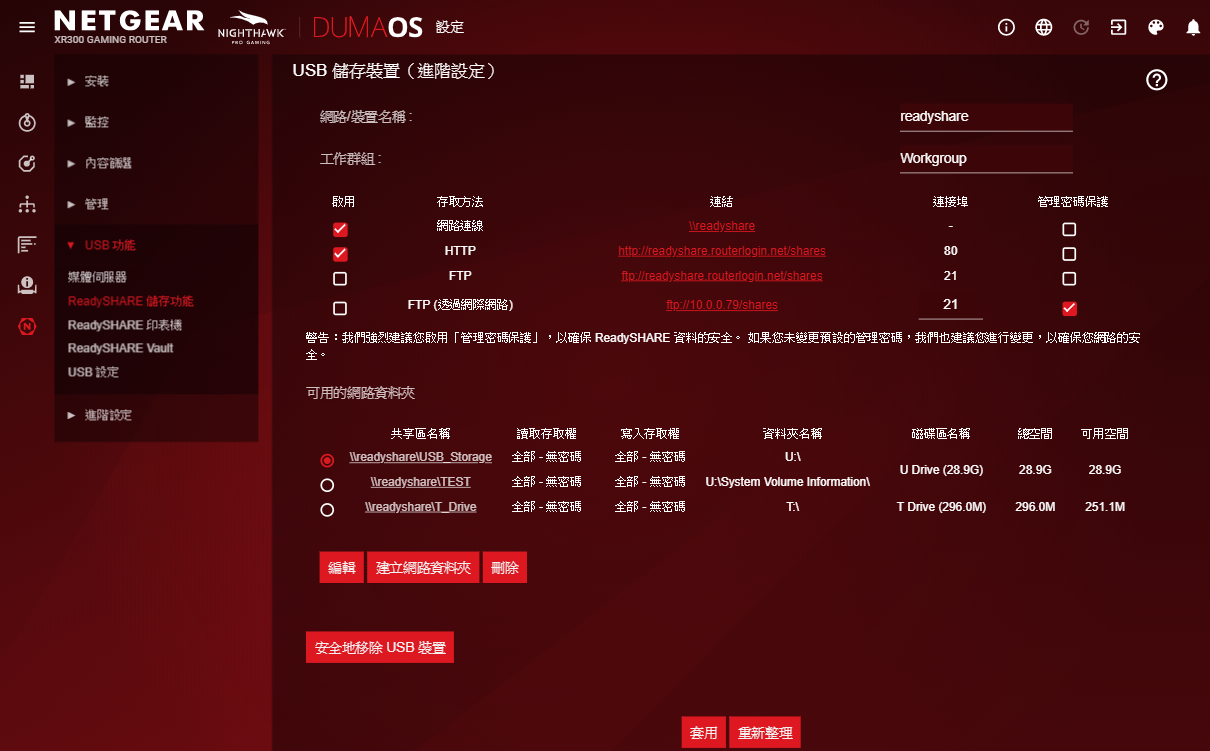Focus the 工作群組 field containing Workgroup

tap(986, 159)
